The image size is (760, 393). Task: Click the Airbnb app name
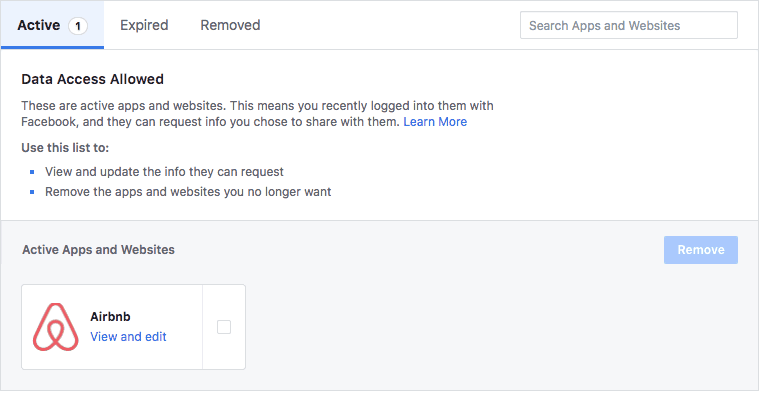point(111,316)
